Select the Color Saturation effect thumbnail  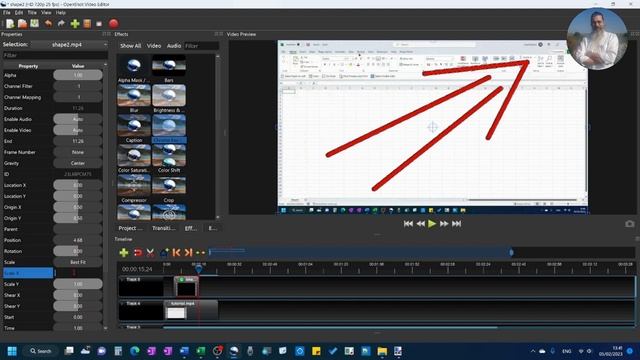coord(134,156)
